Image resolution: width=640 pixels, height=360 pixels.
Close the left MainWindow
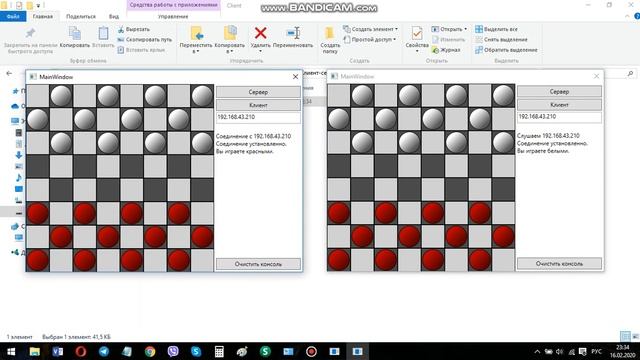coord(296,77)
